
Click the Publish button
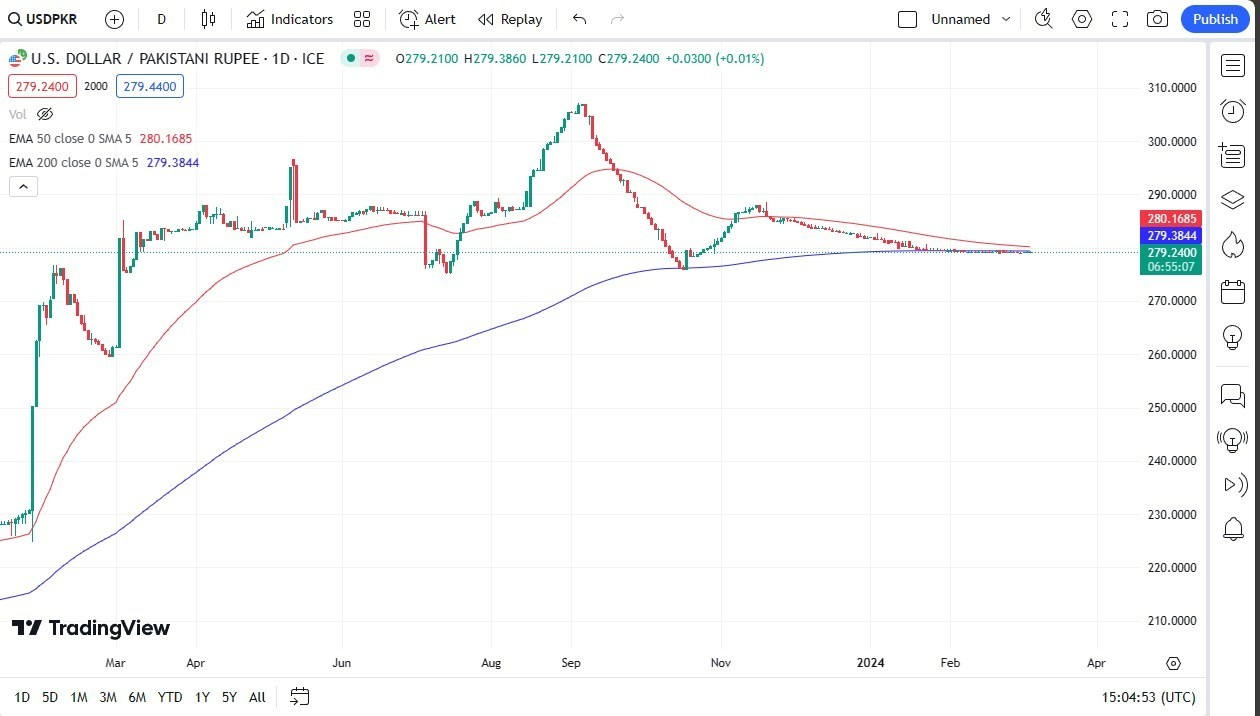pyautogui.click(x=1215, y=19)
